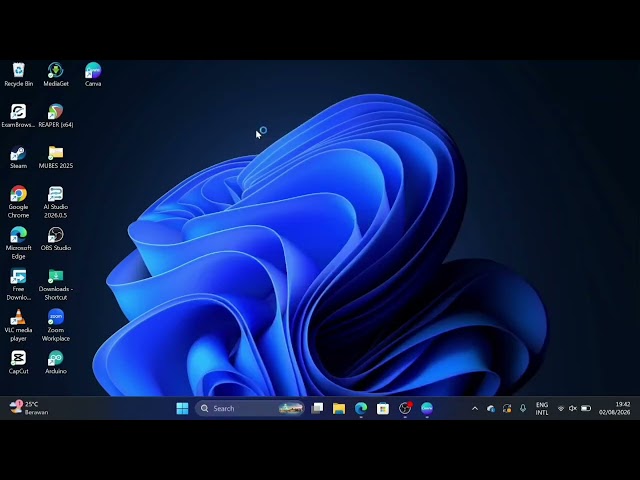Select the CapCut desktop icon

click(18, 362)
